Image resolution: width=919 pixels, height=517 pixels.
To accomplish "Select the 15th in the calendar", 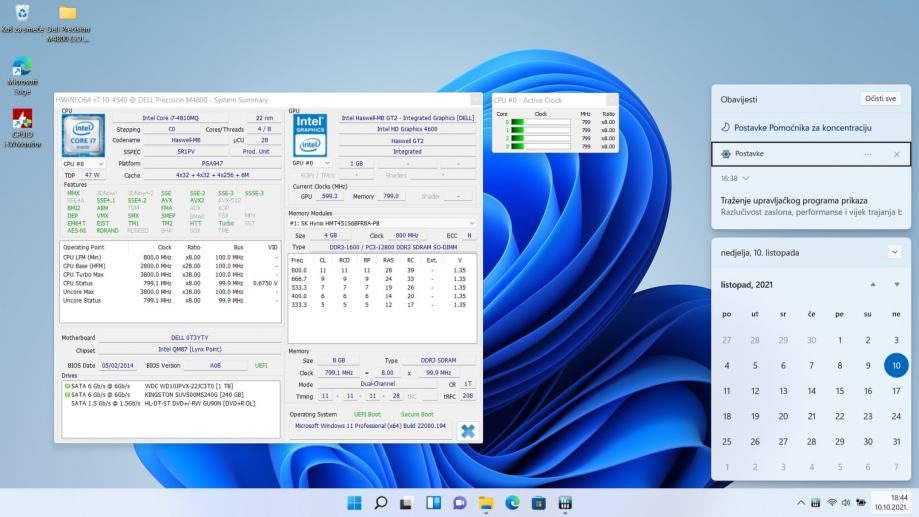I will coord(839,391).
